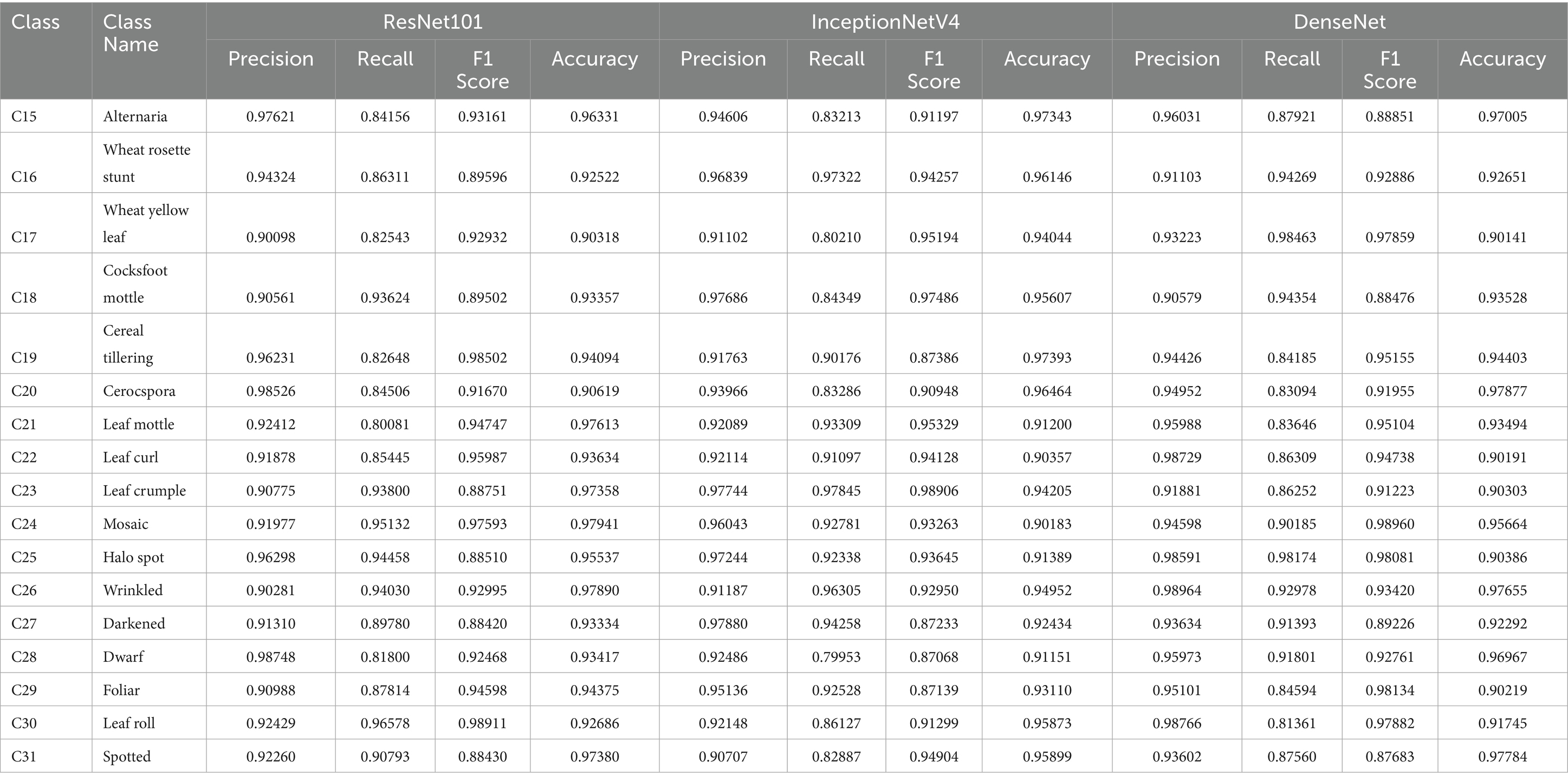Viewport: 1568px width, 782px height.
Task: Click the F1 Score header under ResNet101
Action: tap(482, 70)
